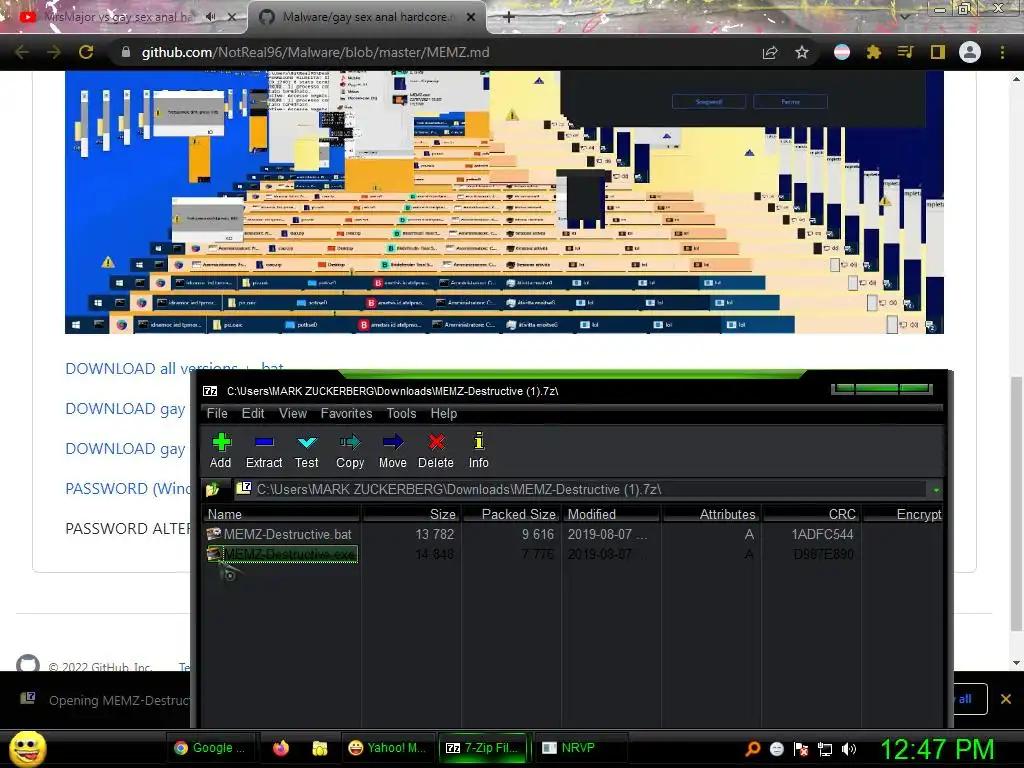Open the MEMZ screenshot image on GitHub
This screenshot has height=768, width=1024.
coord(504,202)
